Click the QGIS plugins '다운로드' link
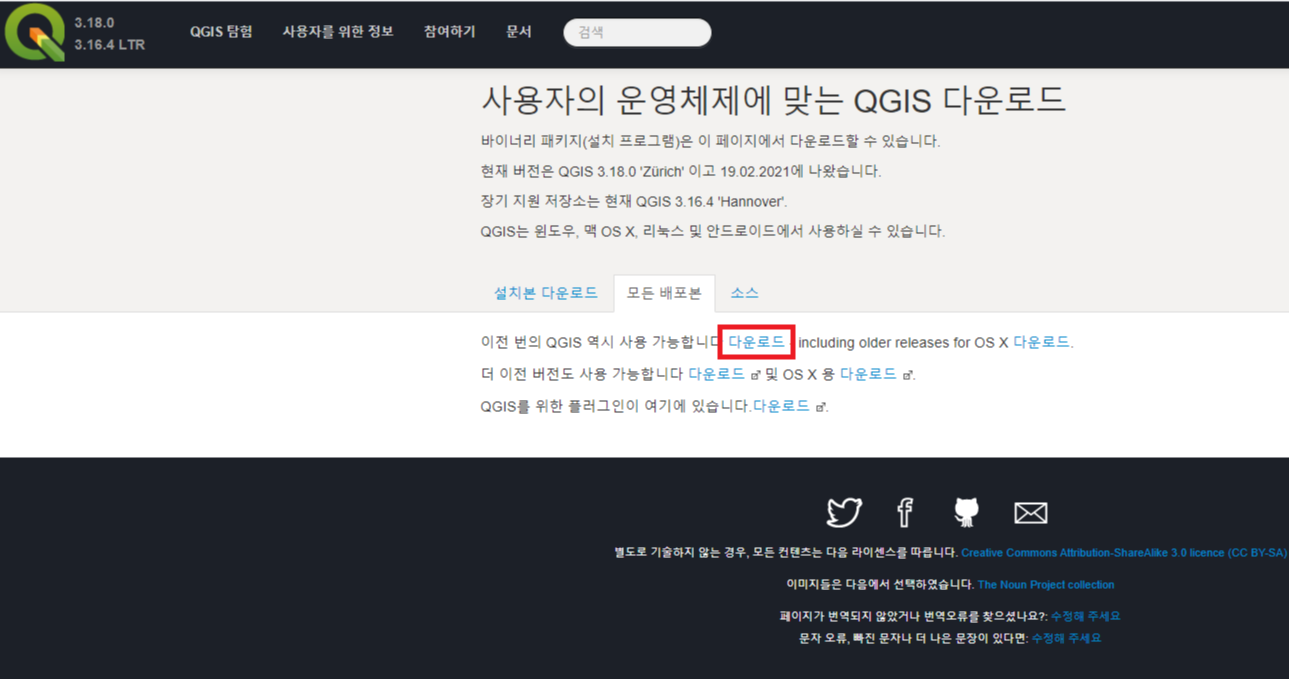Viewport: 1289px width, 679px height. [781, 406]
